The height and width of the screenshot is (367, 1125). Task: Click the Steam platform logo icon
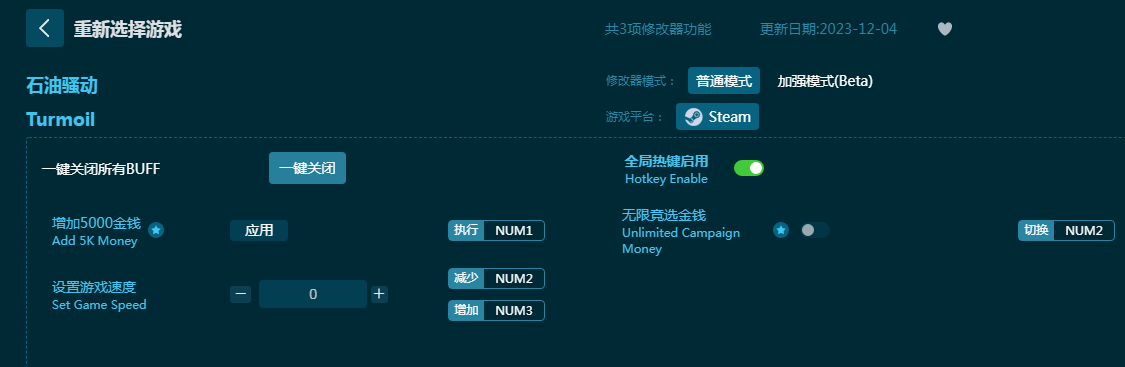coord(693,117)
